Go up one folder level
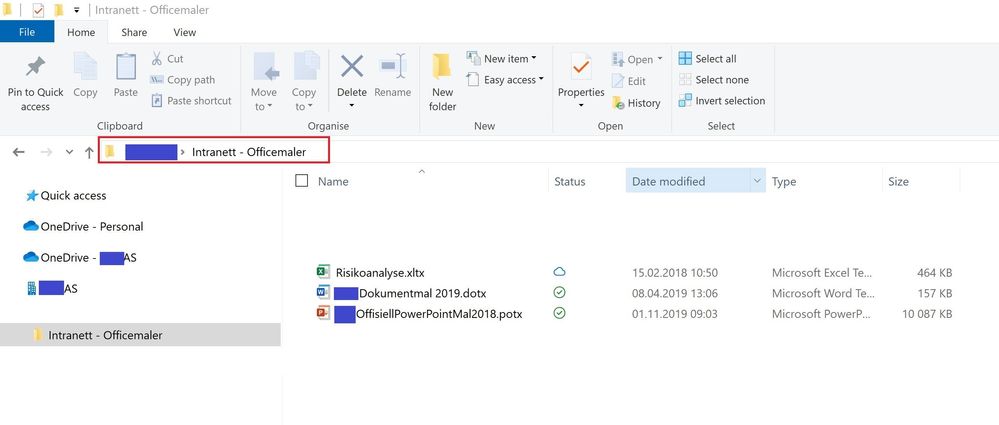Image resolution: width=999 pixels, height=425 pixels. click(89, 152)
